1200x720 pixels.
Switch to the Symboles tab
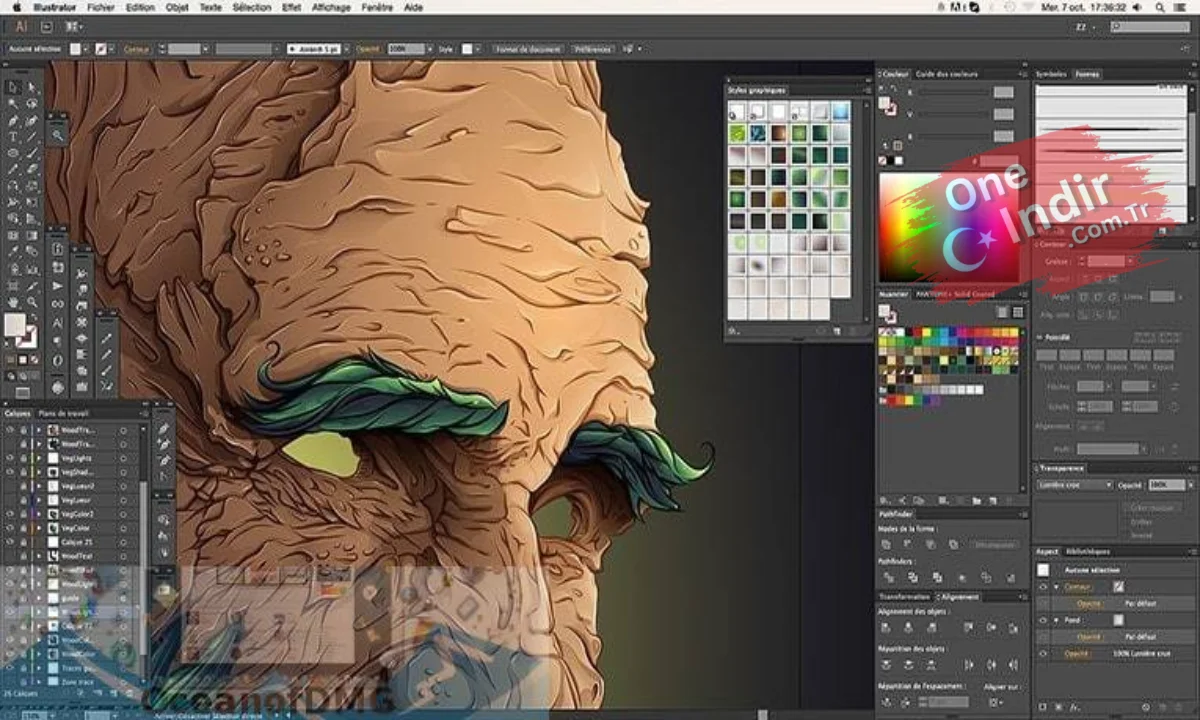(x=1051, y=74)
